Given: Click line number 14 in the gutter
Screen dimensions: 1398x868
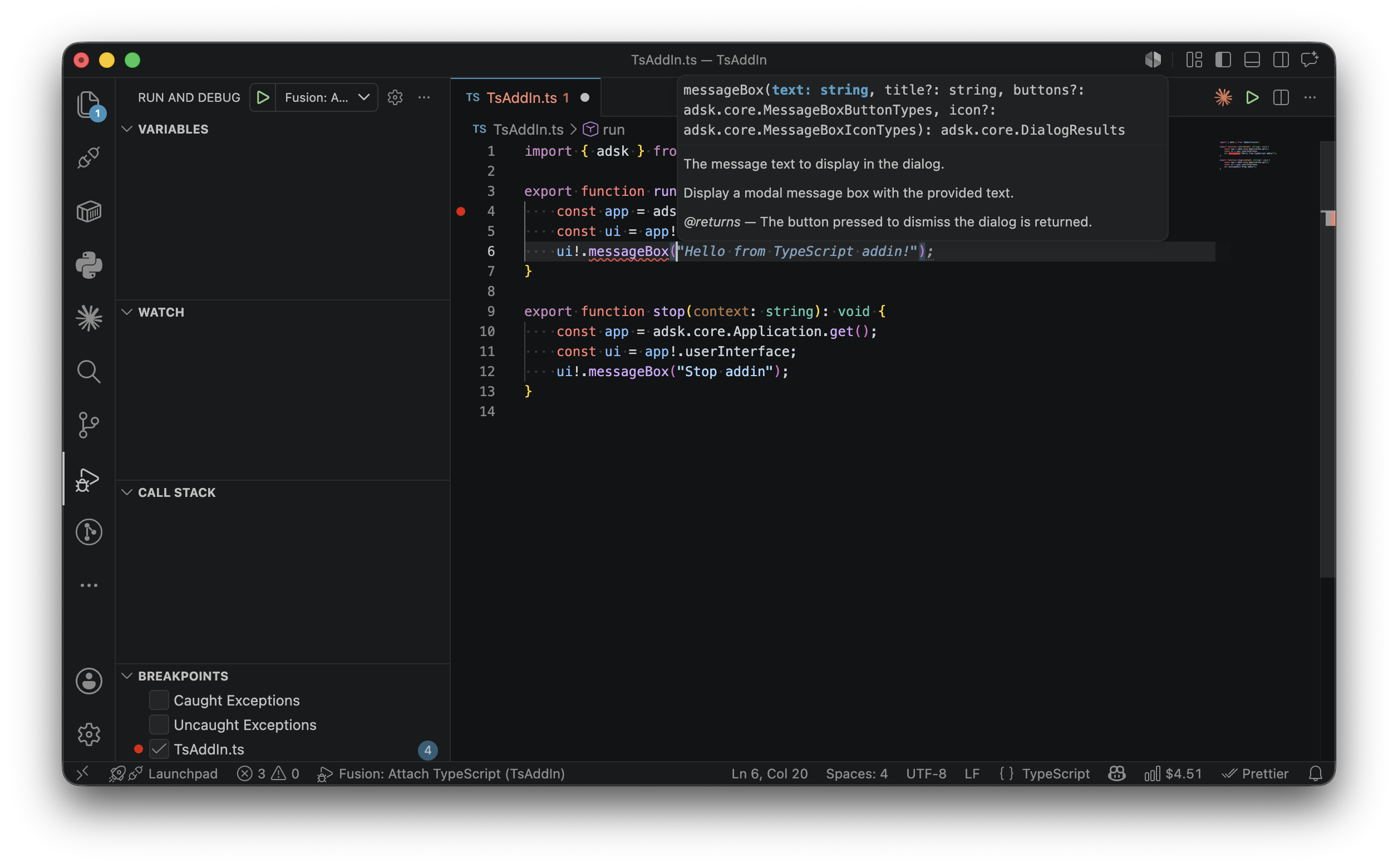Looking at the screenshot, I should tap(487, 412).
